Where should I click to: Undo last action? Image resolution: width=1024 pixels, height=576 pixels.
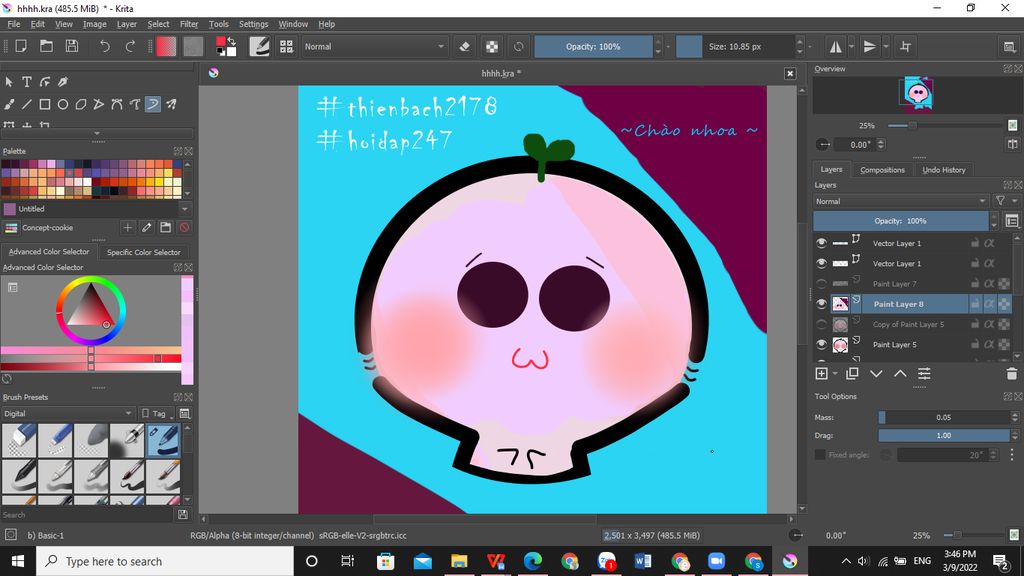click(x=104, y=46)
